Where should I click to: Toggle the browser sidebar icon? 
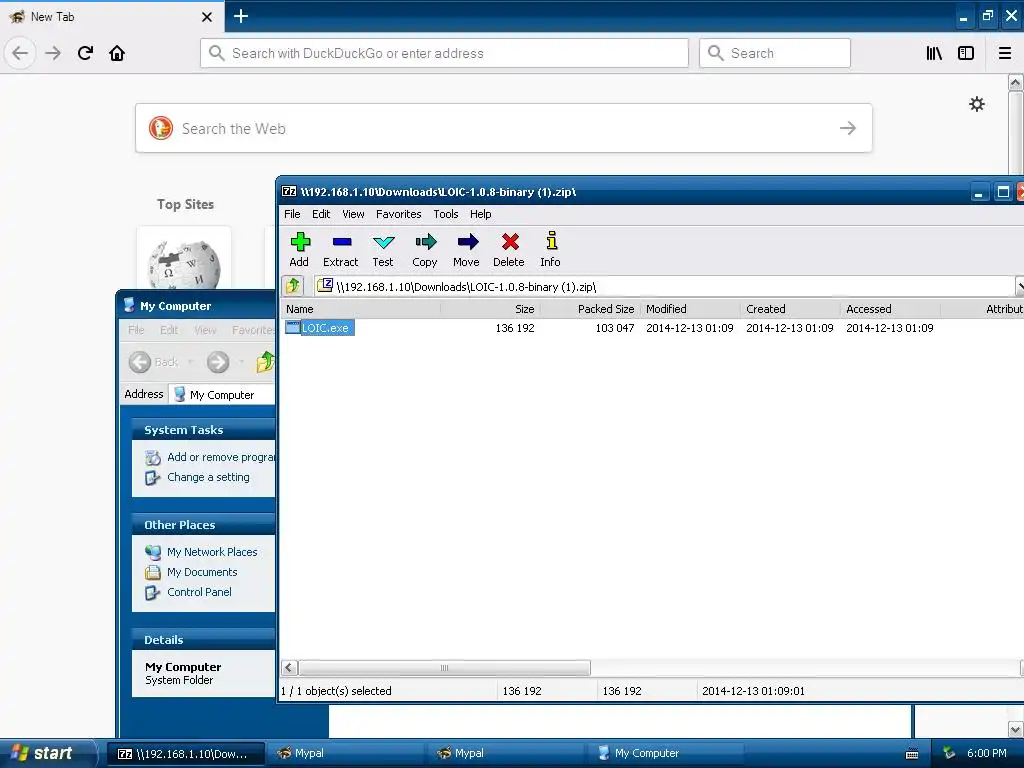(x=966, y=53)
